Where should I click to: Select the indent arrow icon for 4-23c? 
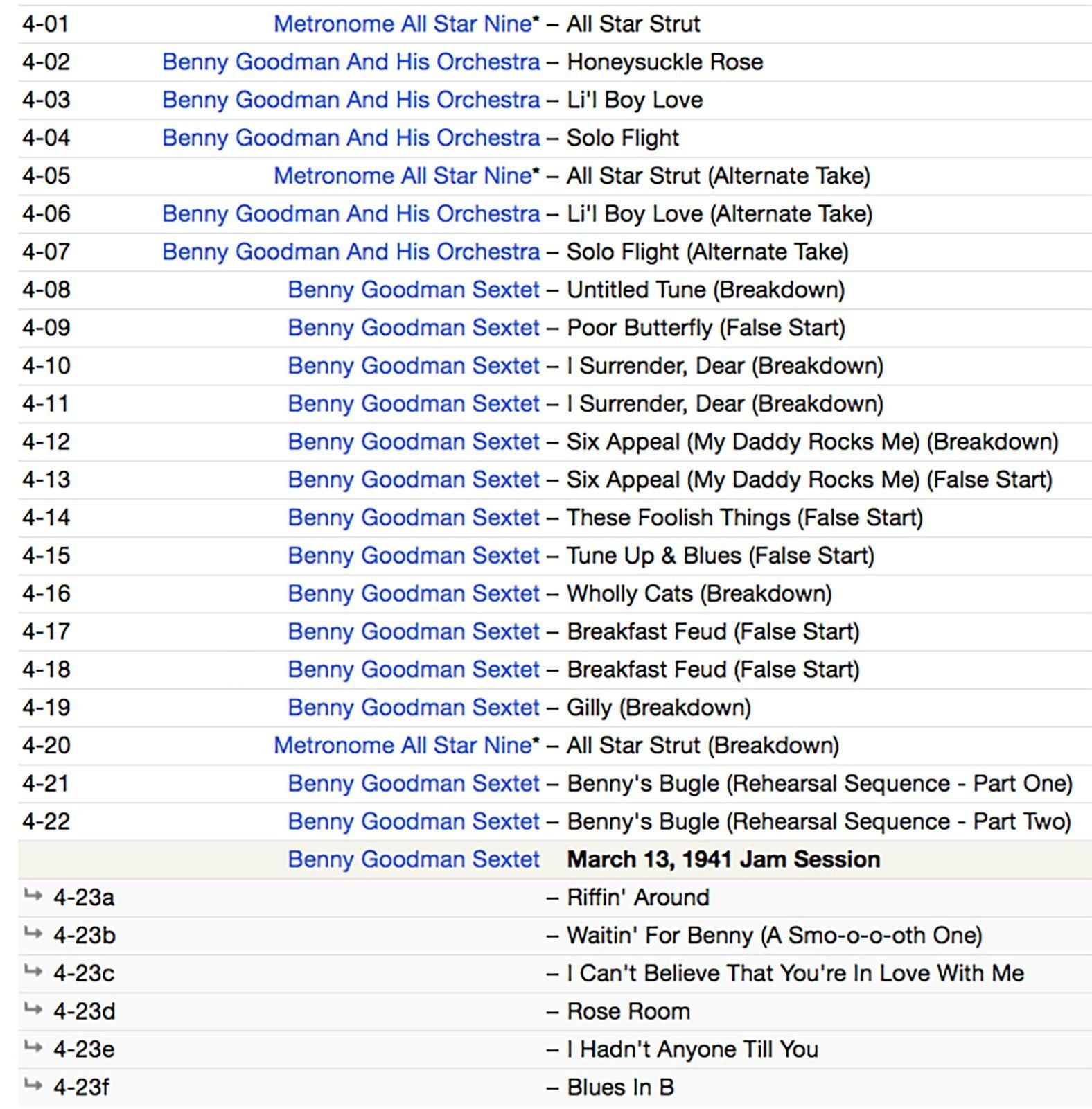(33, 971)
